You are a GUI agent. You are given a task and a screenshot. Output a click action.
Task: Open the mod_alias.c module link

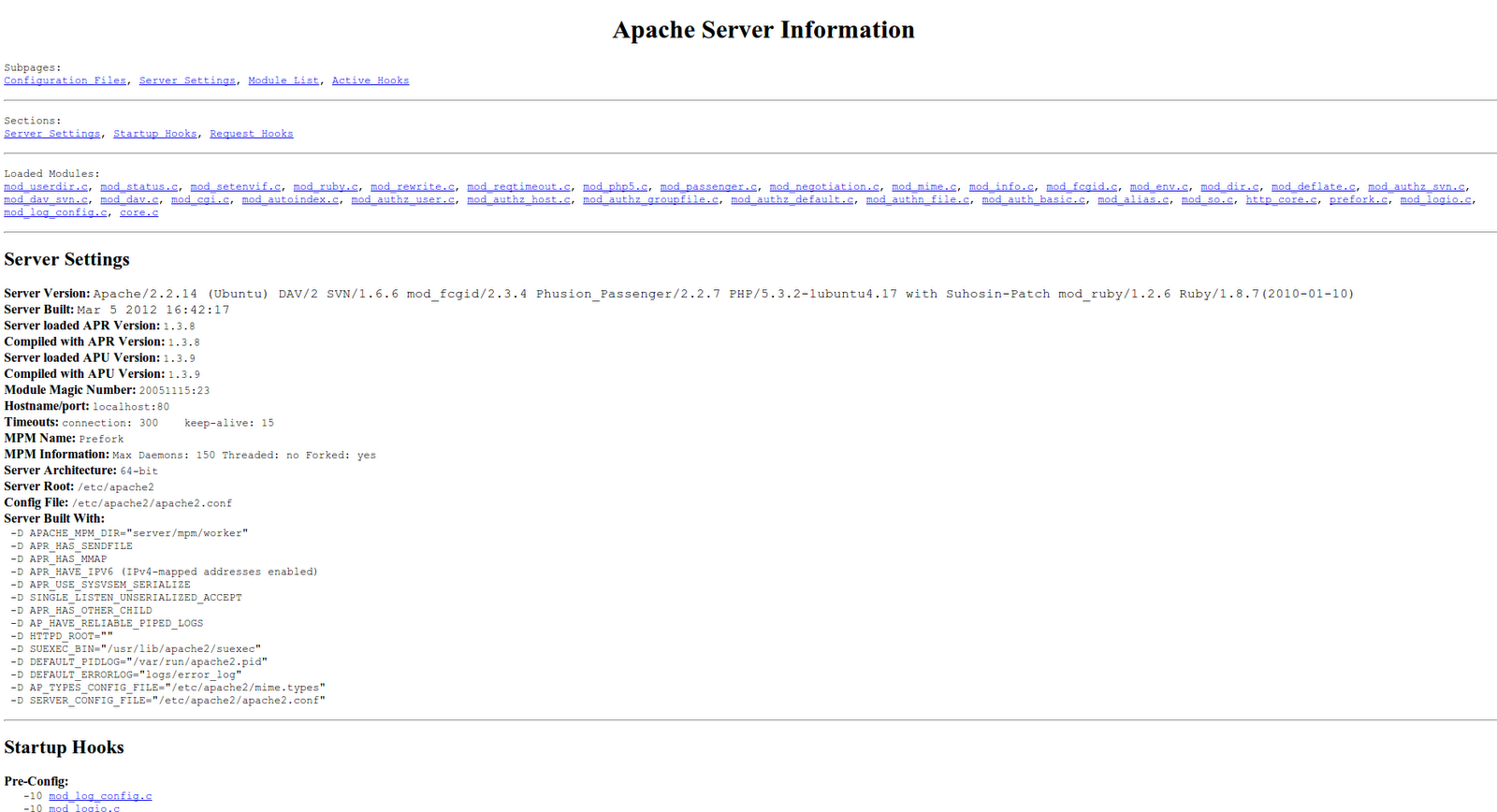point(1133,200)
